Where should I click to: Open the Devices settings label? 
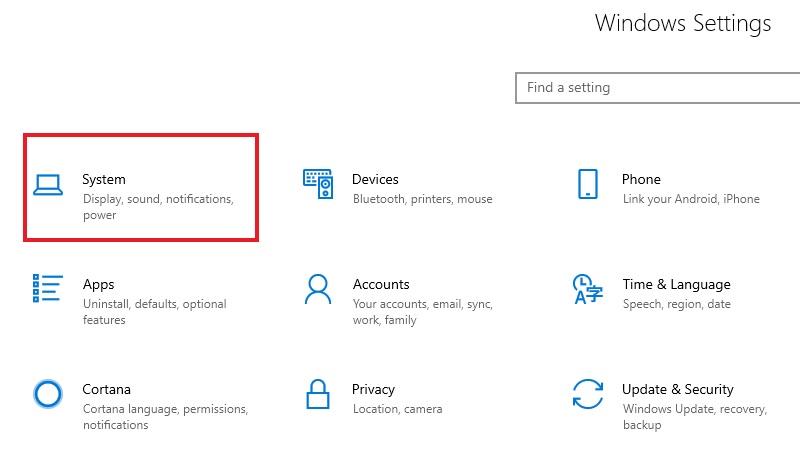tap(375, 180)
